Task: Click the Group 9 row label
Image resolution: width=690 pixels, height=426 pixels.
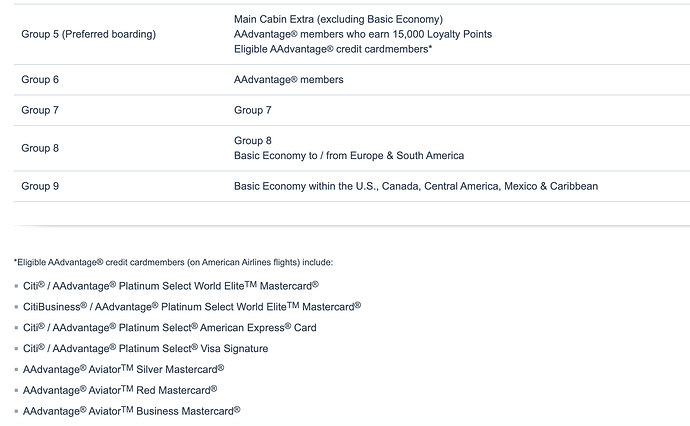Action: click(40, 186)
